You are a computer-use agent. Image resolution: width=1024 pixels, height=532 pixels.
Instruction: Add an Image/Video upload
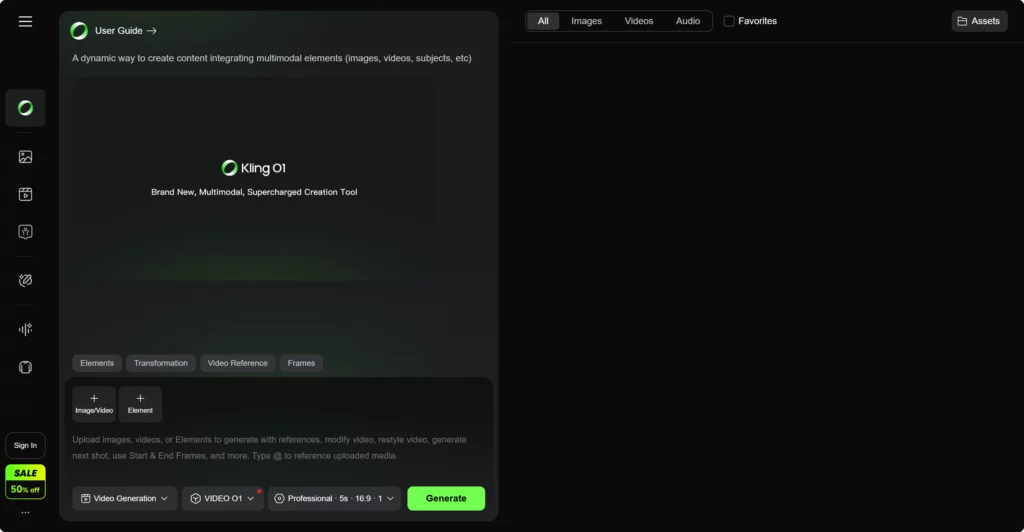coord(94,403)
